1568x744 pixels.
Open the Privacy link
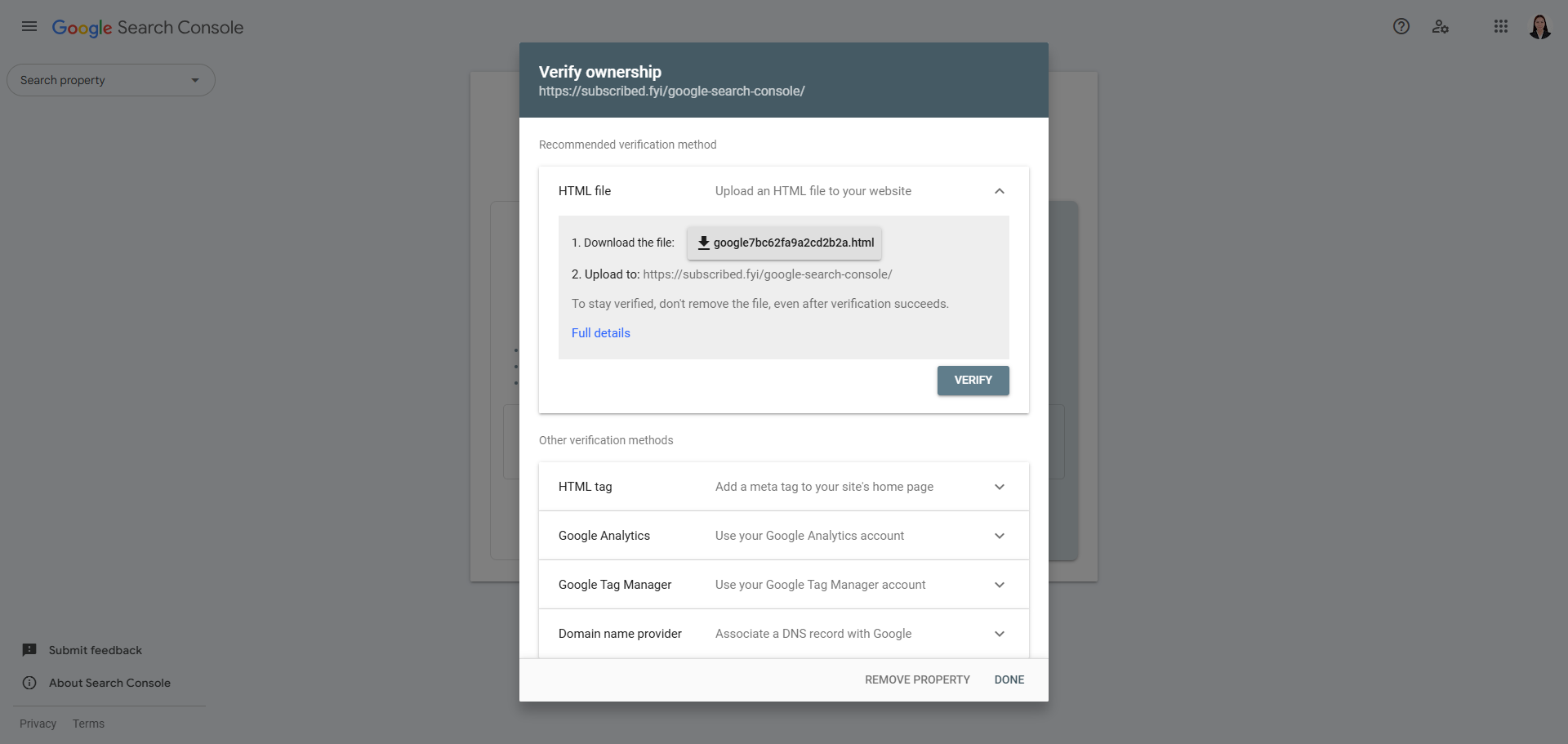click(x=38, y=724)
